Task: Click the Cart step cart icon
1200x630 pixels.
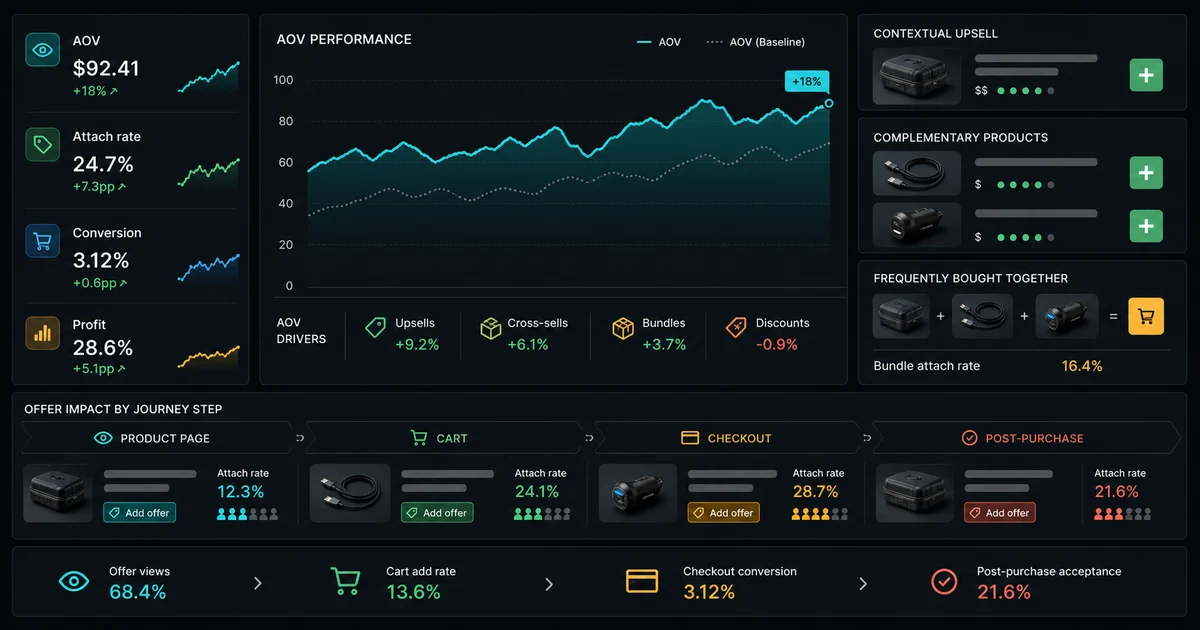Action: [419, 438]
